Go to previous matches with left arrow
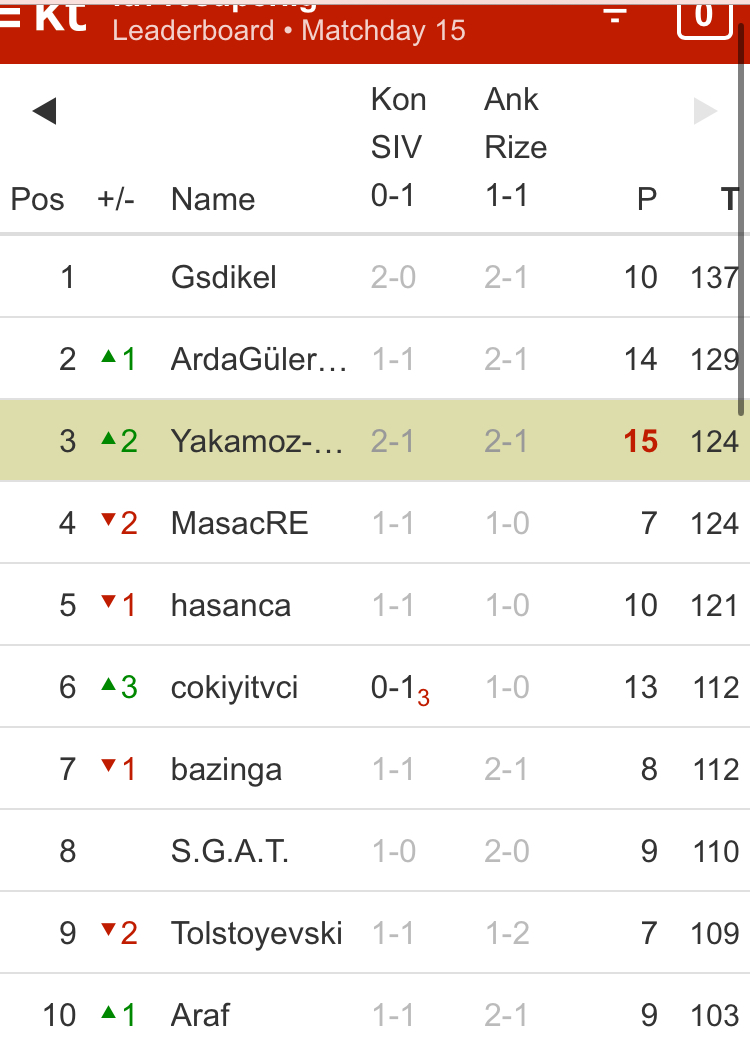Screen dimensions: 750x1047 coord(44,111)
